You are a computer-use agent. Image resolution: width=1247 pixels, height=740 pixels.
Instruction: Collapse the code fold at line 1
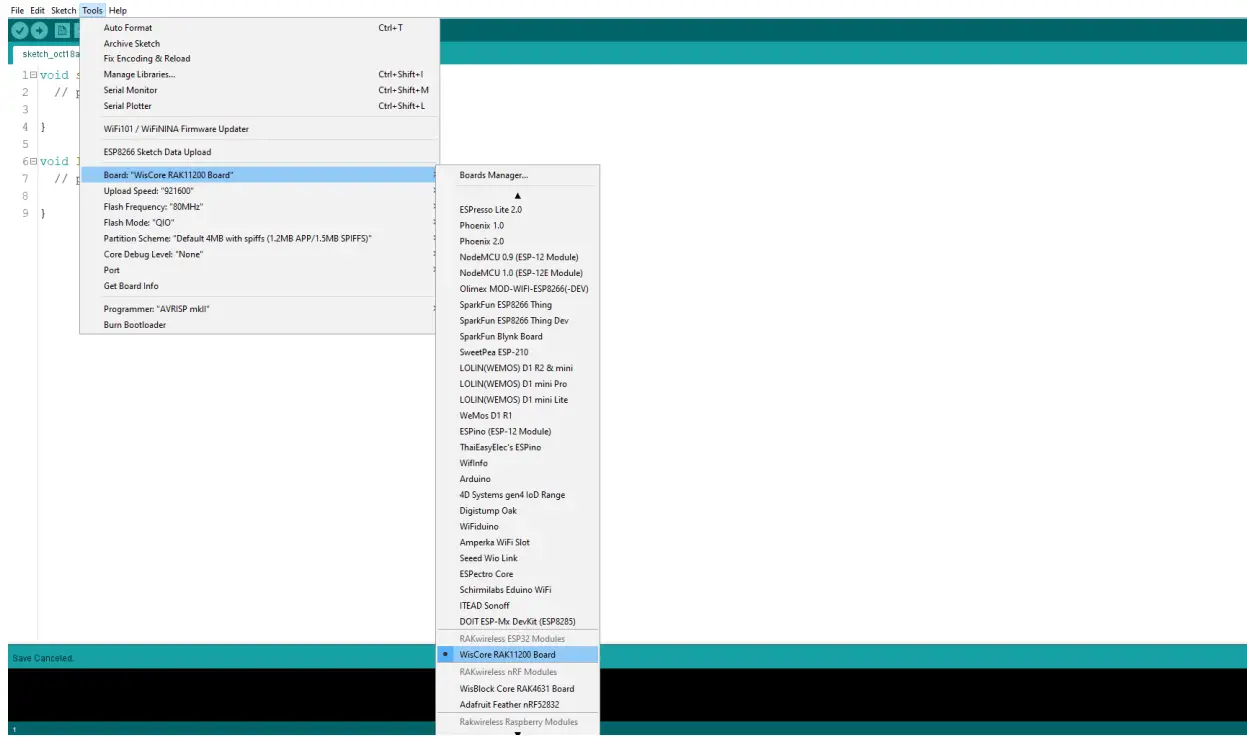point(34,76)
